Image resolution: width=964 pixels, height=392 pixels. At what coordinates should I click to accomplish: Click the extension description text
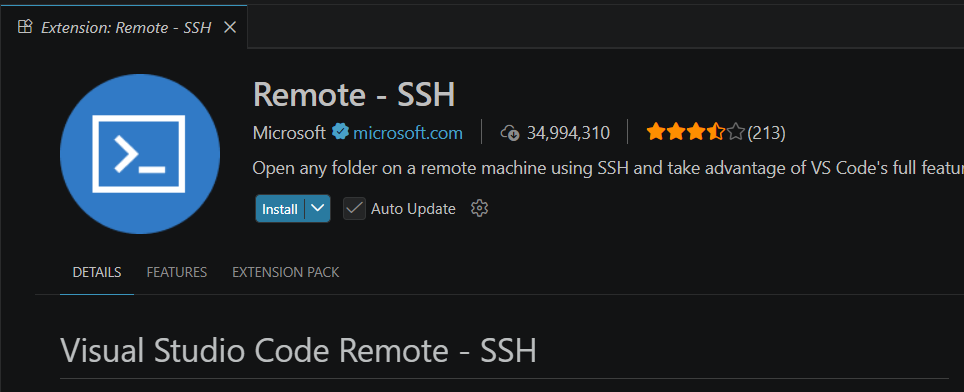(608, 168)
